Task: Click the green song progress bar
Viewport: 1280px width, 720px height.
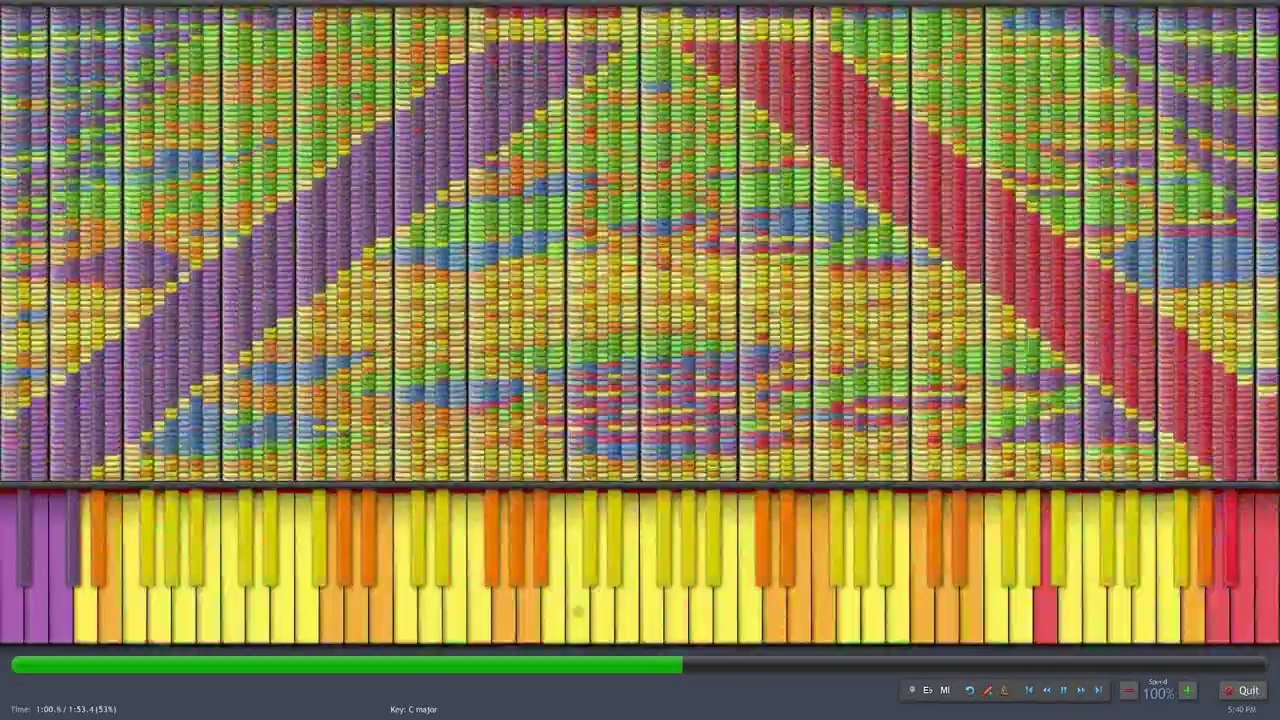Action: [348, 665]
